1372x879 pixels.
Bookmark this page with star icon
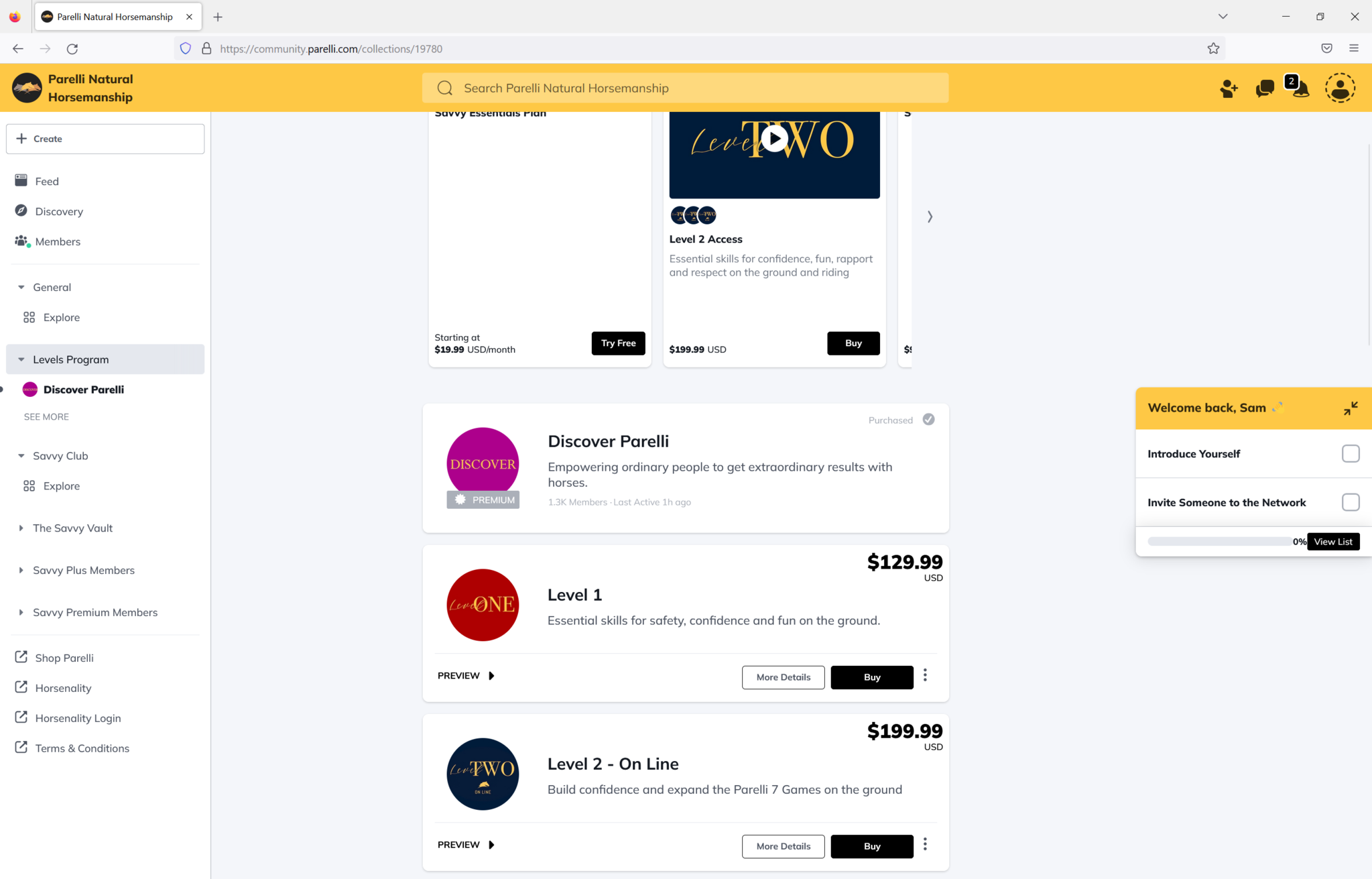pos(1213,48)
